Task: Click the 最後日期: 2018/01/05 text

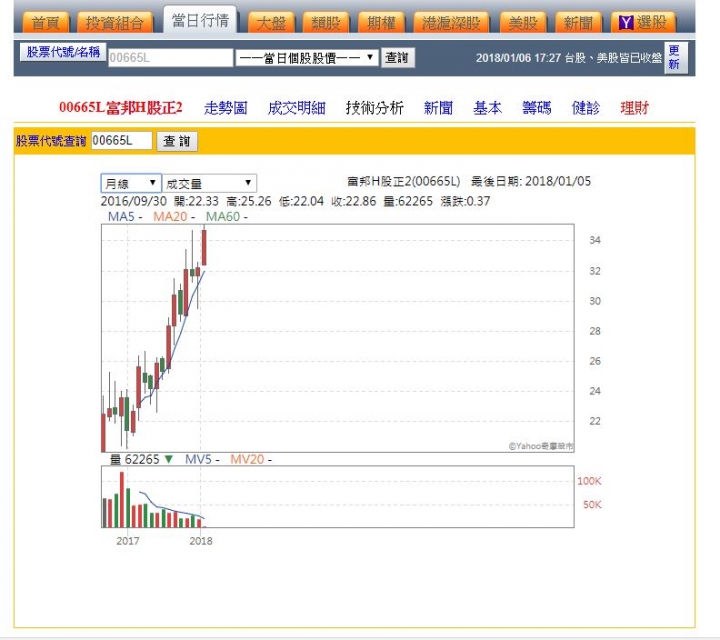Action: 531,181
